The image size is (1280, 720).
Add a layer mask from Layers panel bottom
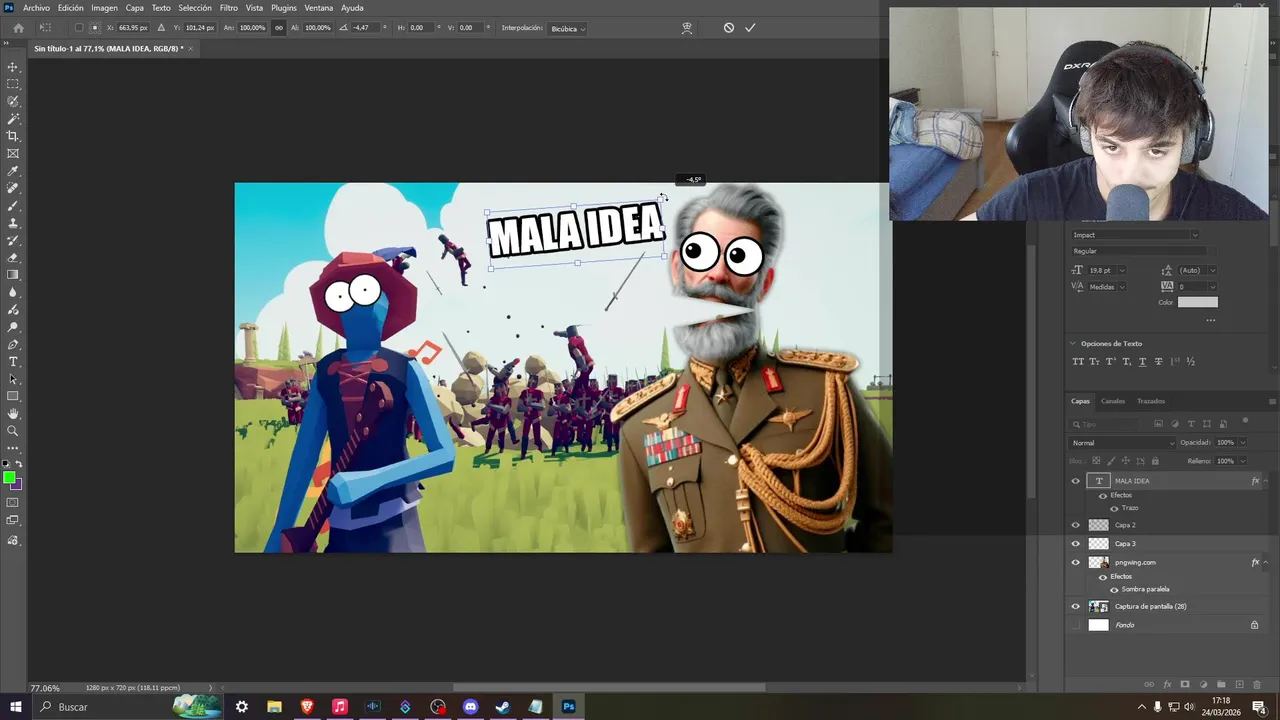tap(1185, 685)
